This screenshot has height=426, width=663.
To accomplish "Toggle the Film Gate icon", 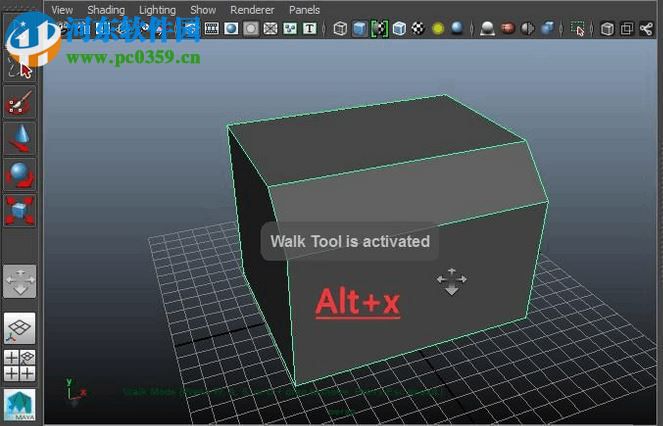I will [211, 28].
